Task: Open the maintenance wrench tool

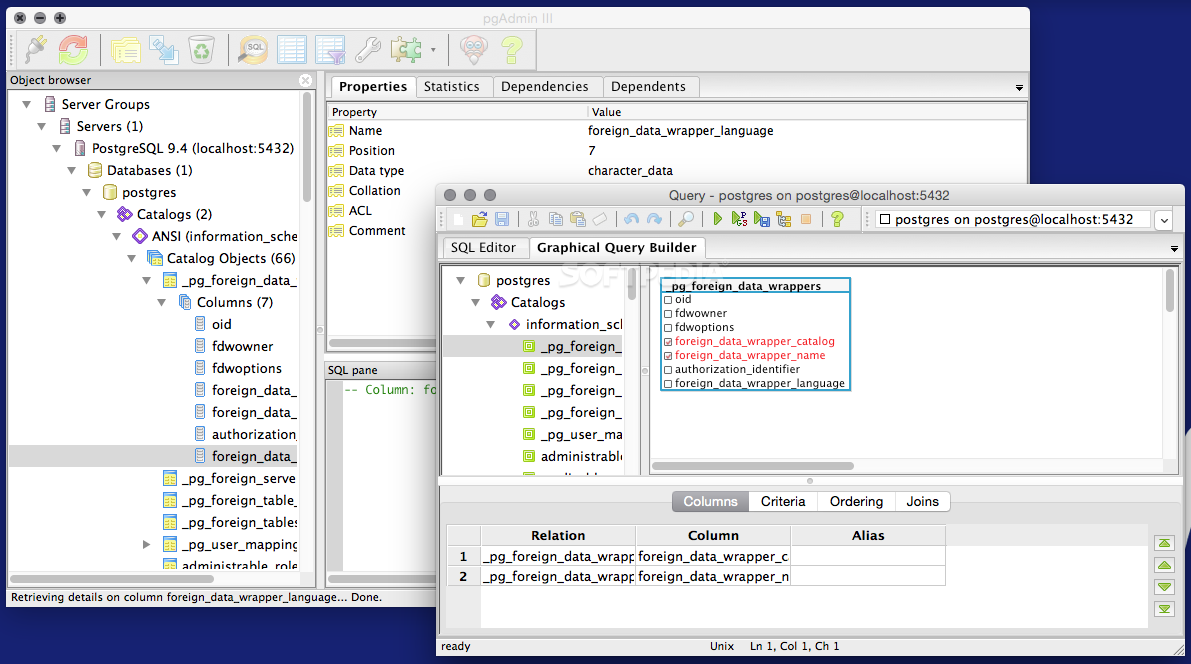Action: (x=368, y=50)
